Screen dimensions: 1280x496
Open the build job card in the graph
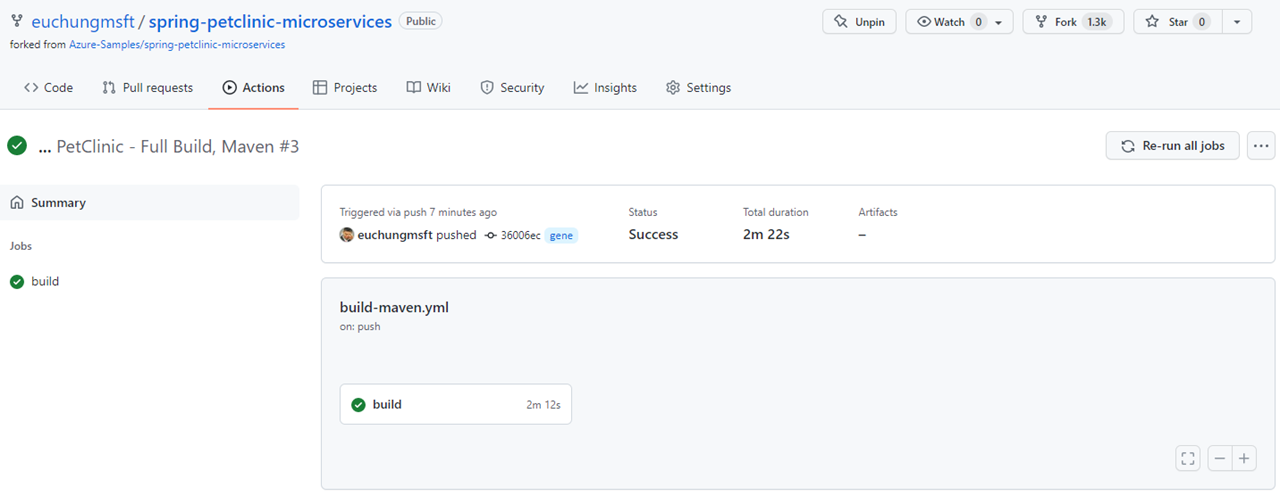tap(456, 404)
